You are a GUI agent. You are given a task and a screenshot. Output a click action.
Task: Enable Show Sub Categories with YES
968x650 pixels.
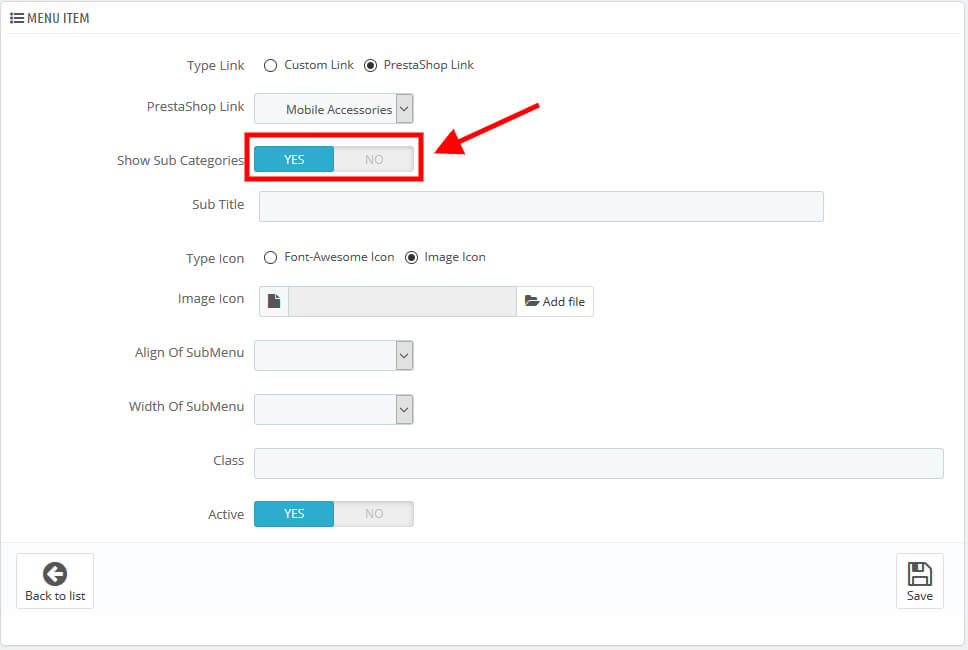(294, 159)
